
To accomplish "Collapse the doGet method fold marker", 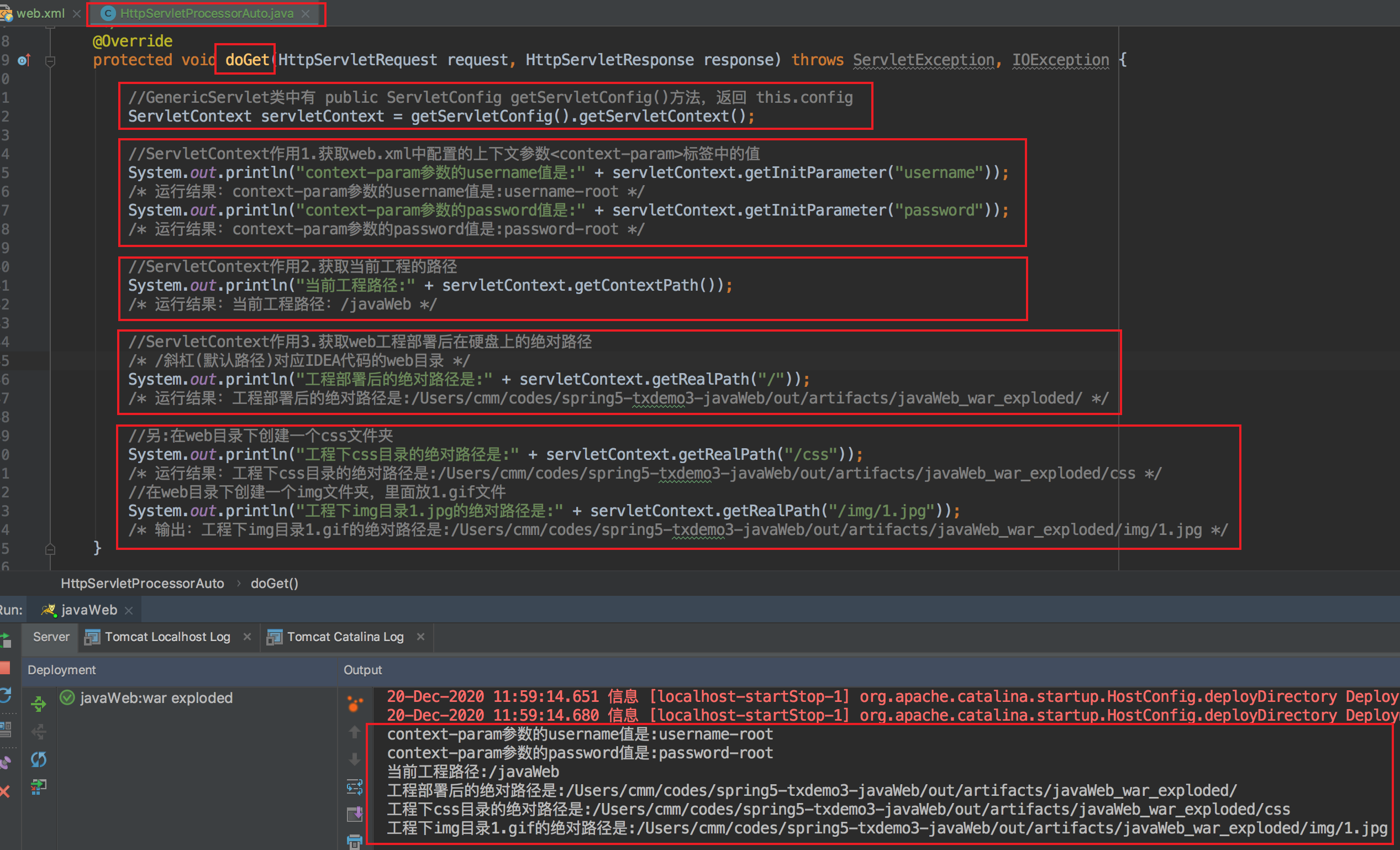I will point(50,60).
